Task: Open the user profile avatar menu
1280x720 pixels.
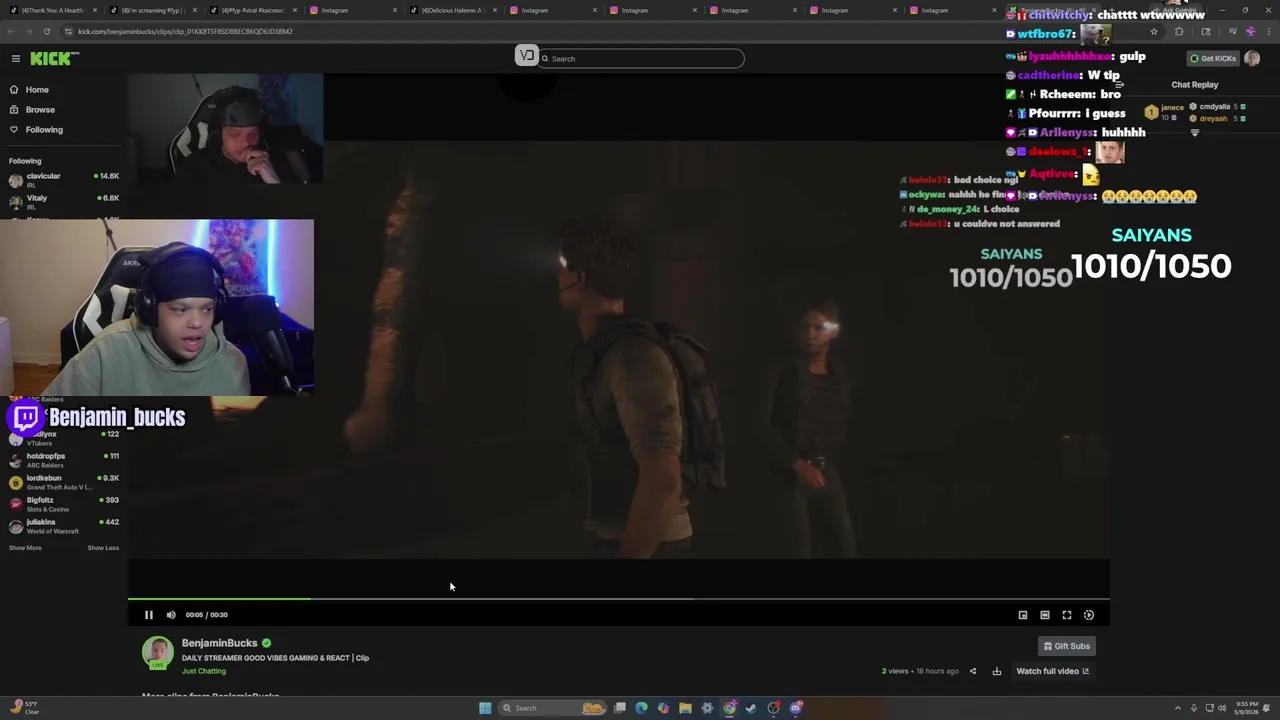Action: click(1252, 59)
